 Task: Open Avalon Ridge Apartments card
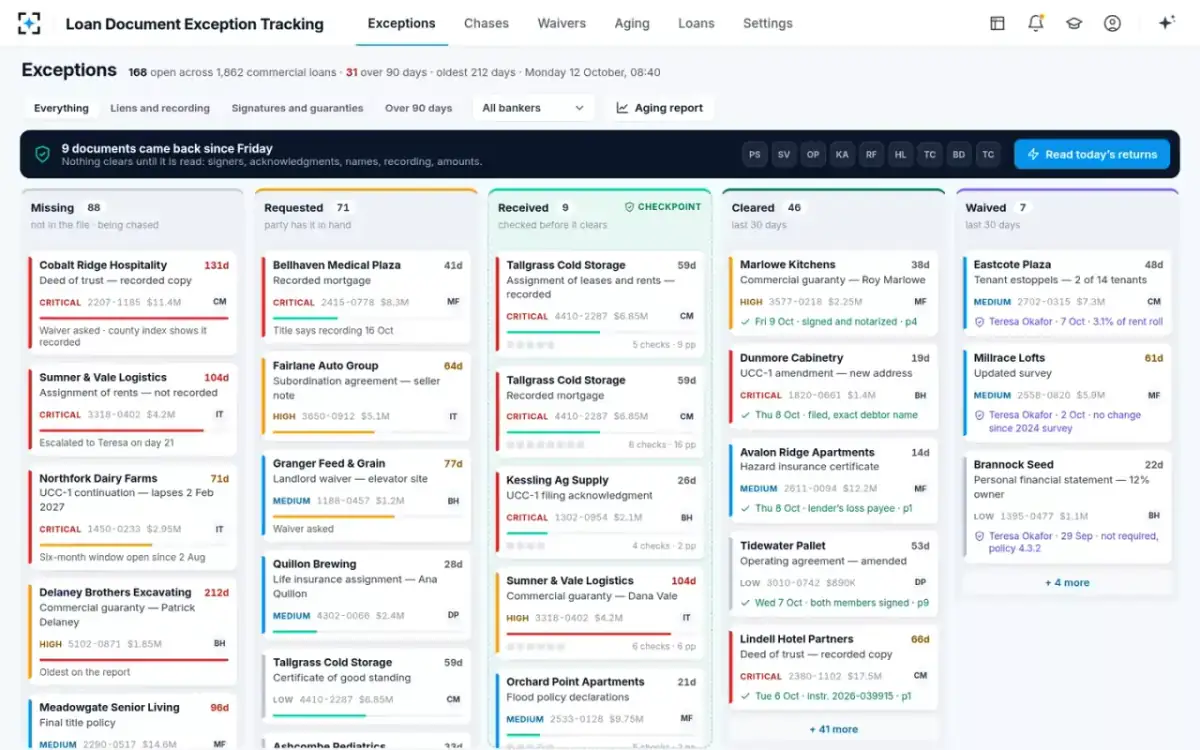(x=833, y=481)
